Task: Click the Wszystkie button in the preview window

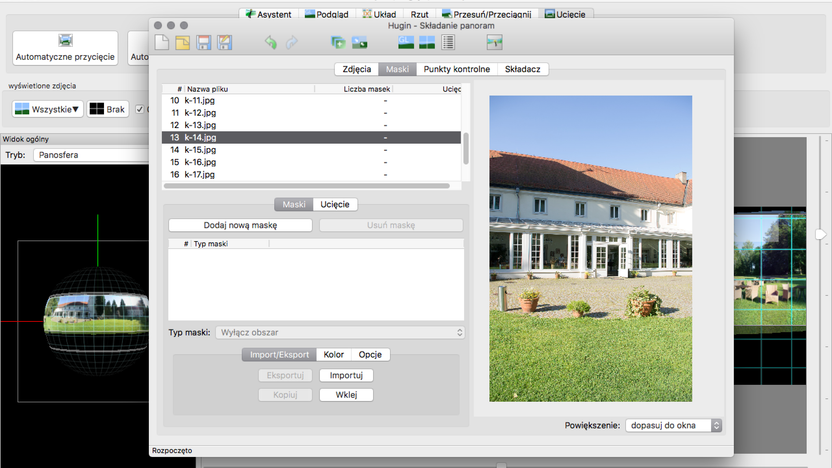Action: pos(48,109)
